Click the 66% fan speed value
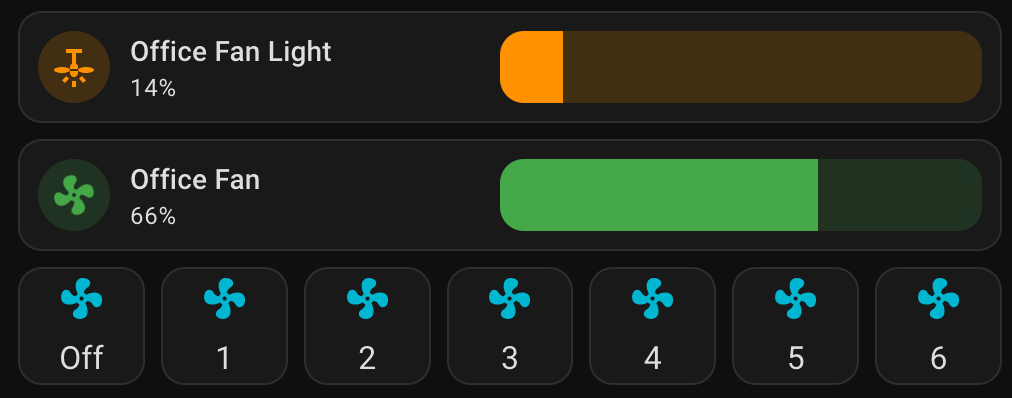This screenshot has height=398, width=1012. coord(153,216)
